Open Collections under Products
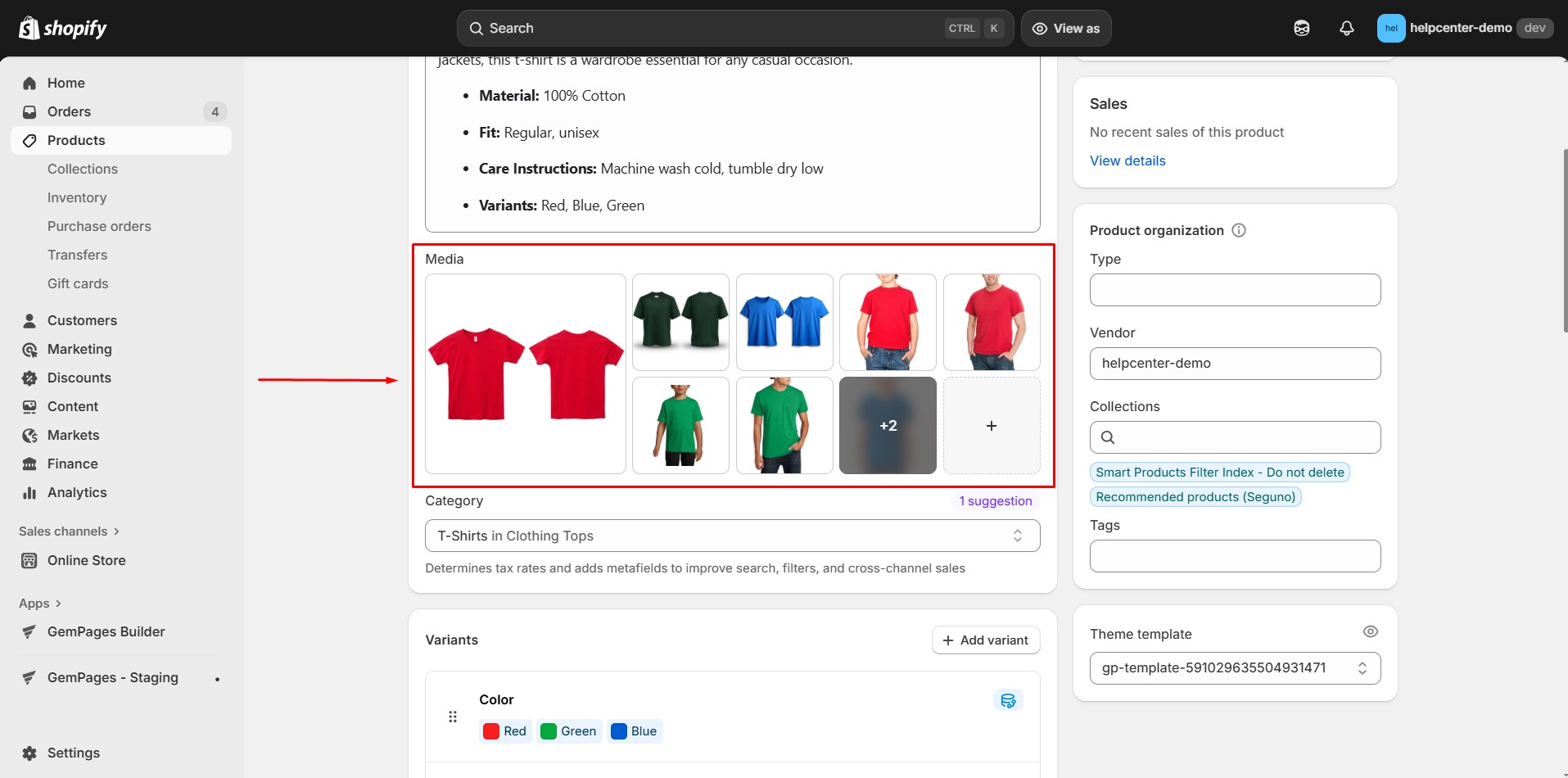Screen dimensions: 1568x778 (83, 169)
